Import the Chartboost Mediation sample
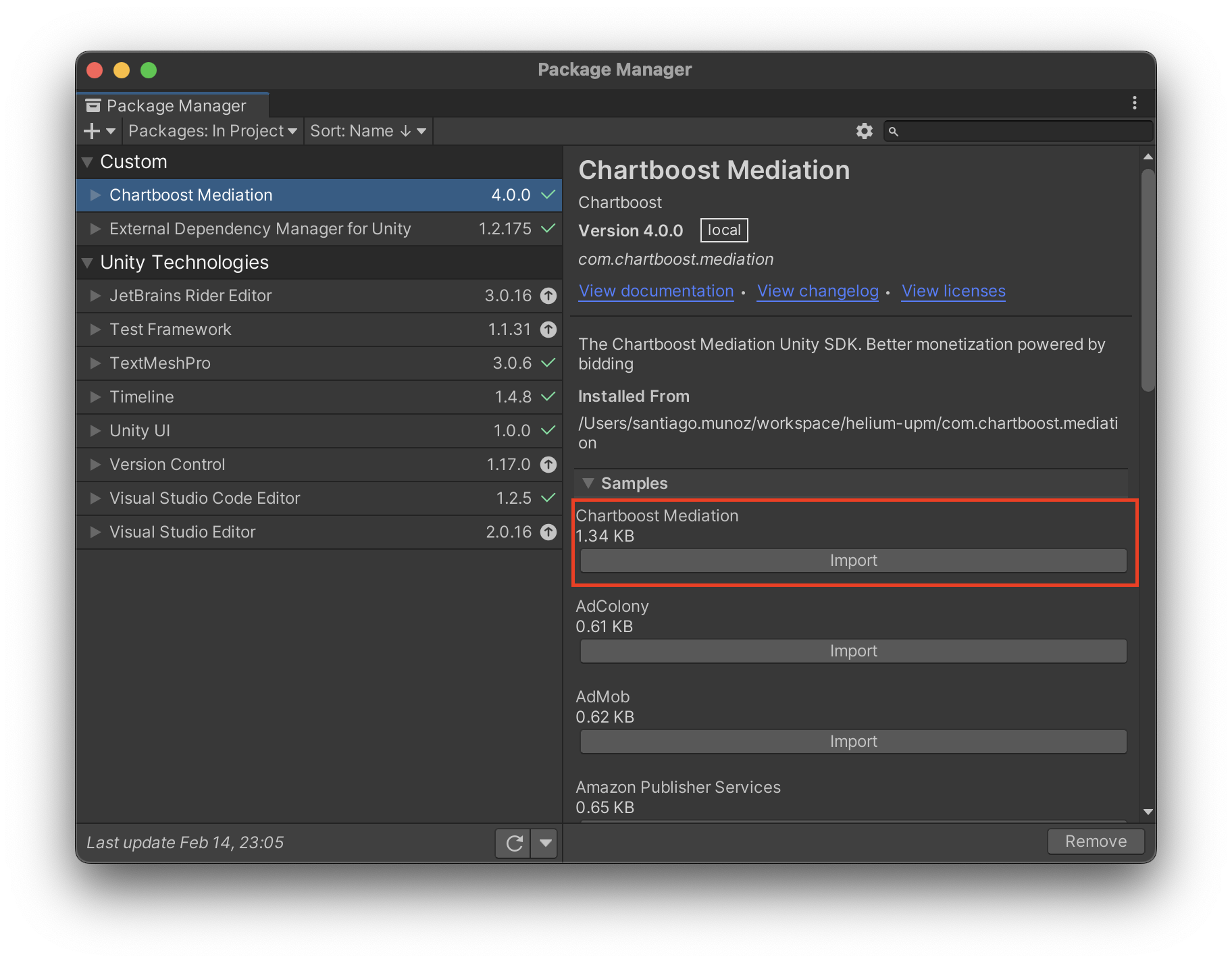Screen dimensions: 1232x963 pos(853,561)
